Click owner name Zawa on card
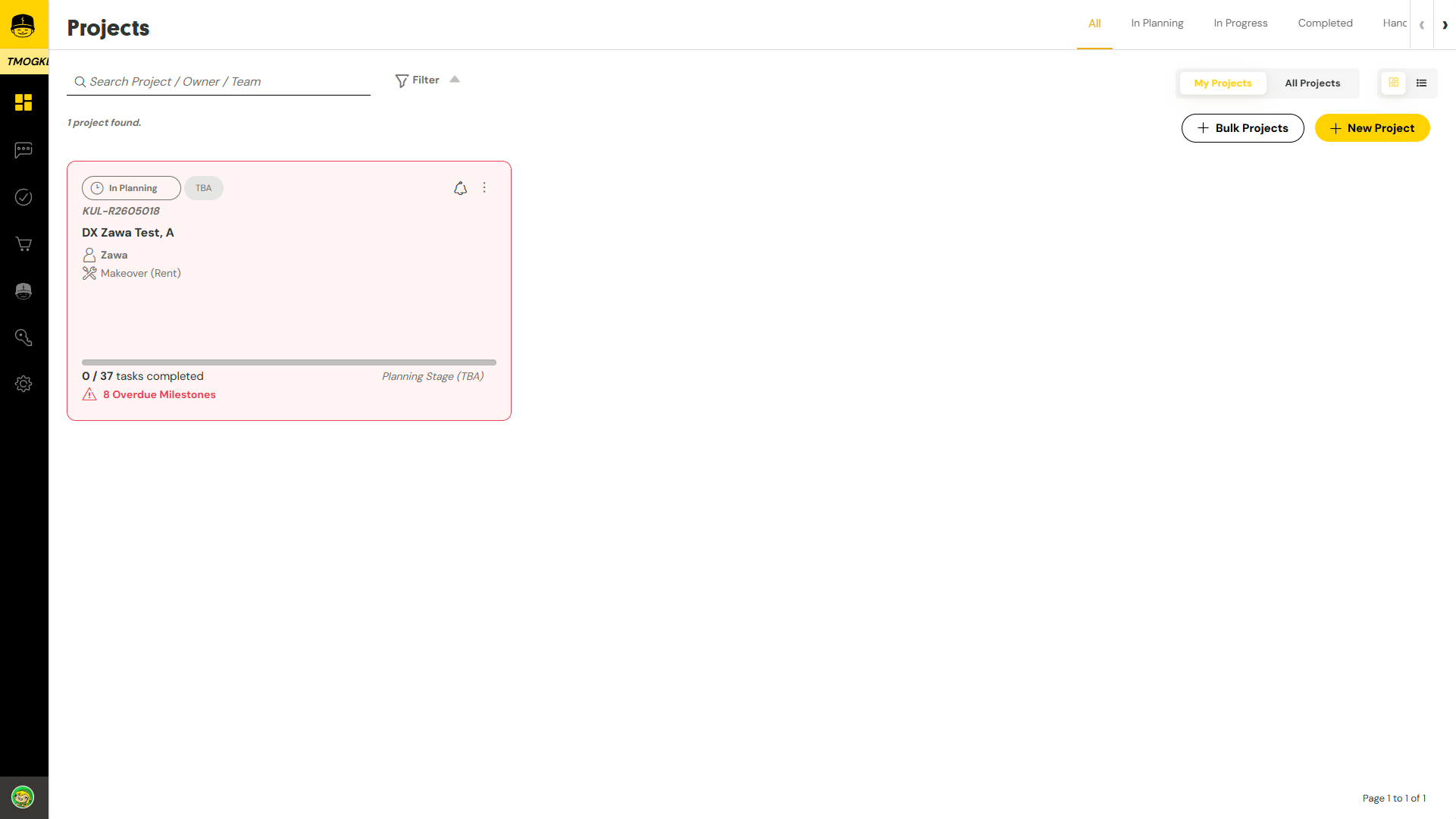 [114, 256]
